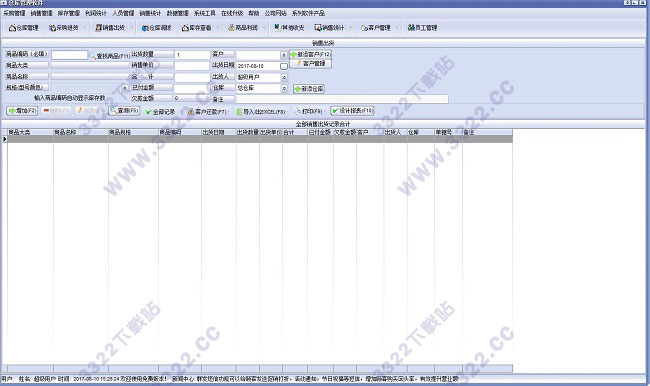Click the 增加(F2) button
Image resolution: width=650 pixels, height=386 pixels.
tap(22, 111)
